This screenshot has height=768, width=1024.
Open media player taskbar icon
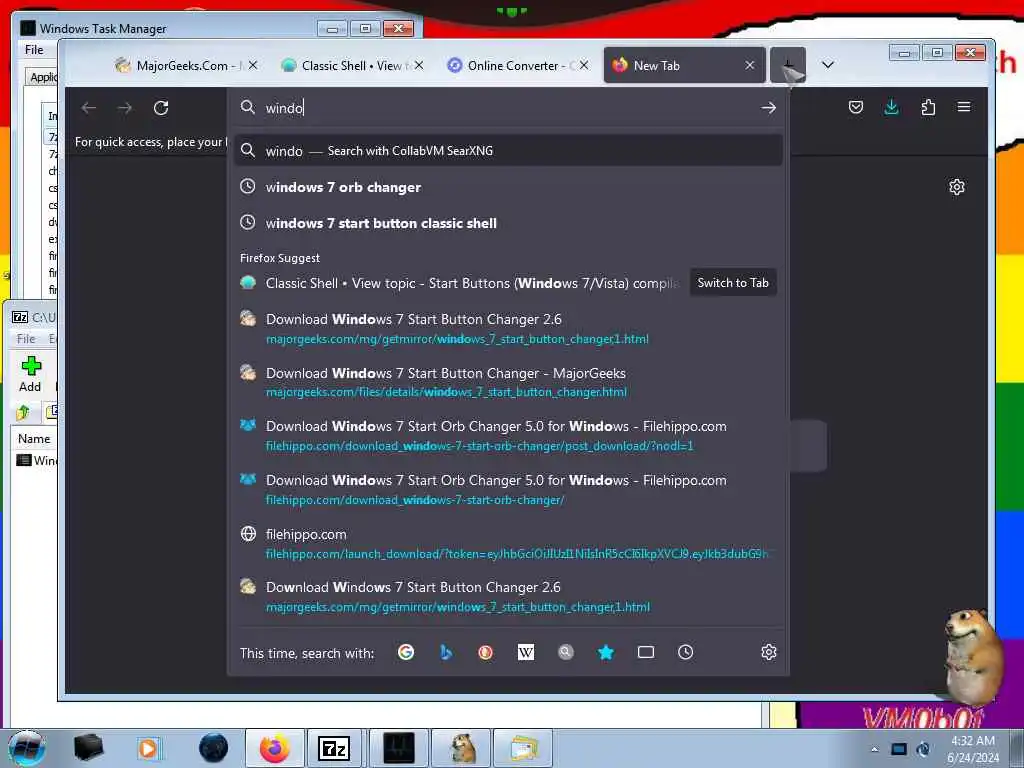(149, 748)
